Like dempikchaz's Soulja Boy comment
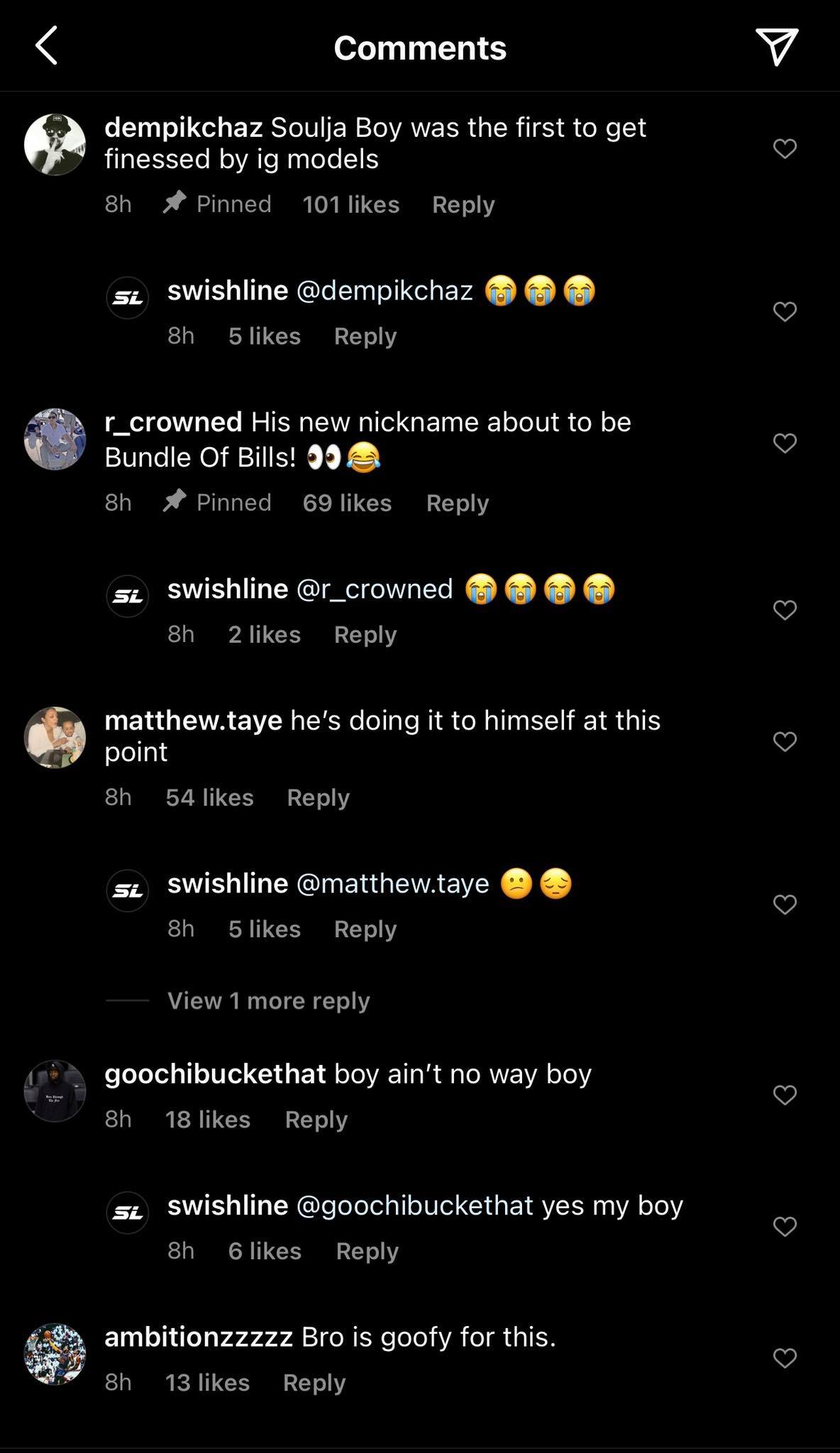Screen dimensions: 840x1453 (x=784, y=148)
